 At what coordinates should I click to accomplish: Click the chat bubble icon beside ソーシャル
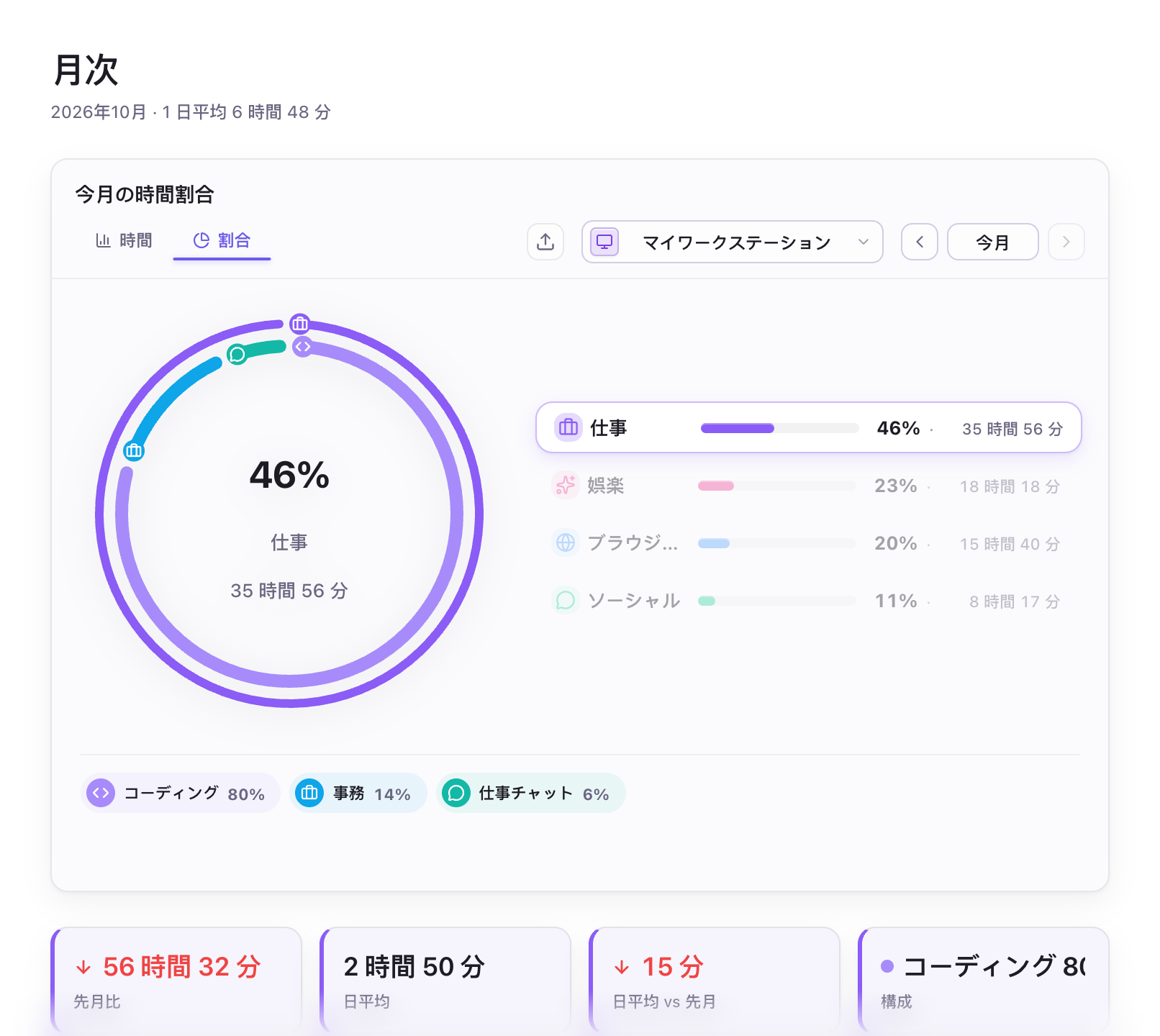(x=566, y=600)
